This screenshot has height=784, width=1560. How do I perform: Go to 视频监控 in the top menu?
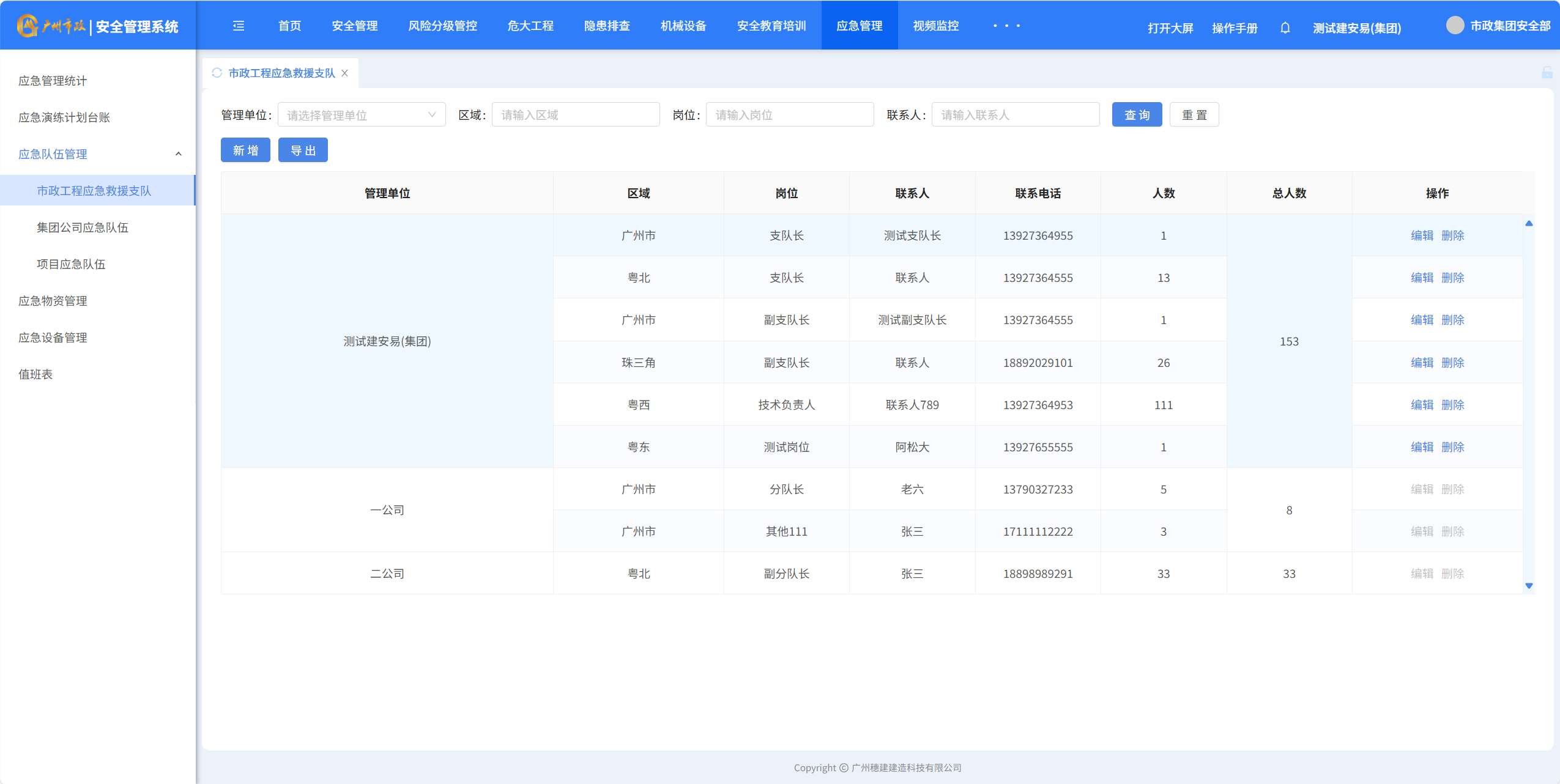(x=935, y=26)
